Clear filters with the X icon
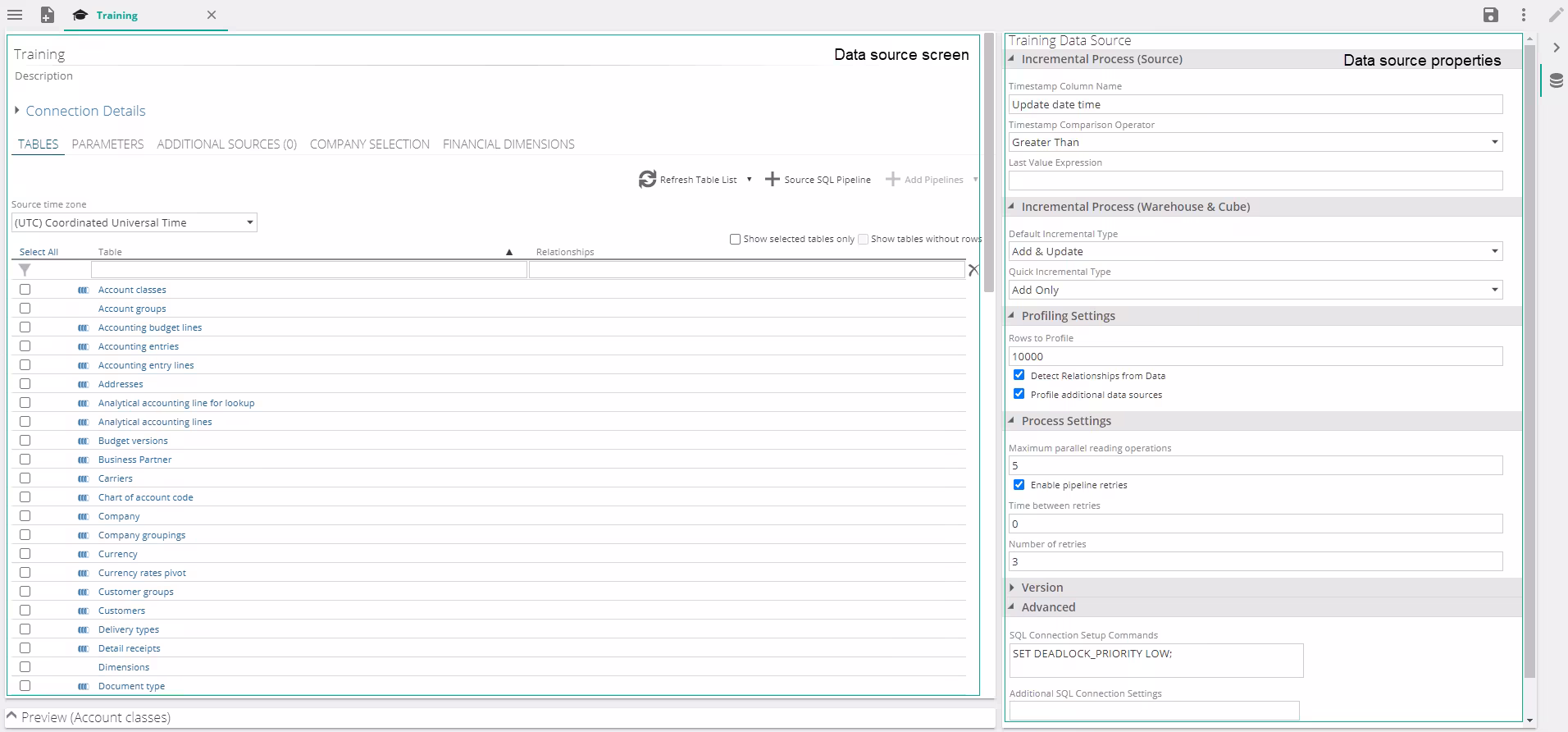This screenshot has width=1568, height=732. (973, 270)
